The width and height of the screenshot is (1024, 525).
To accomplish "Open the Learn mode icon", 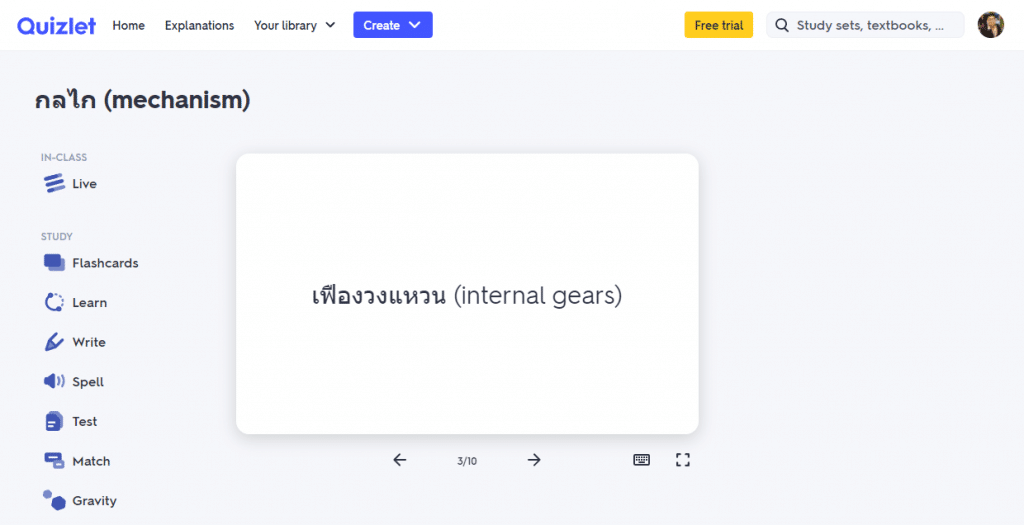I will [x=54, y=302].
